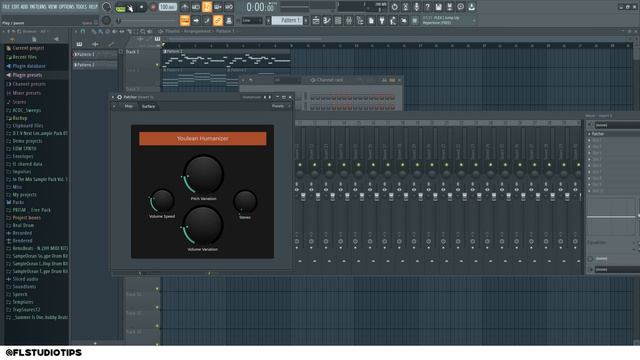Screen dimensions: 640x360
Task: Adjust the Pitch Variation knob
Action: coord(203,174)
